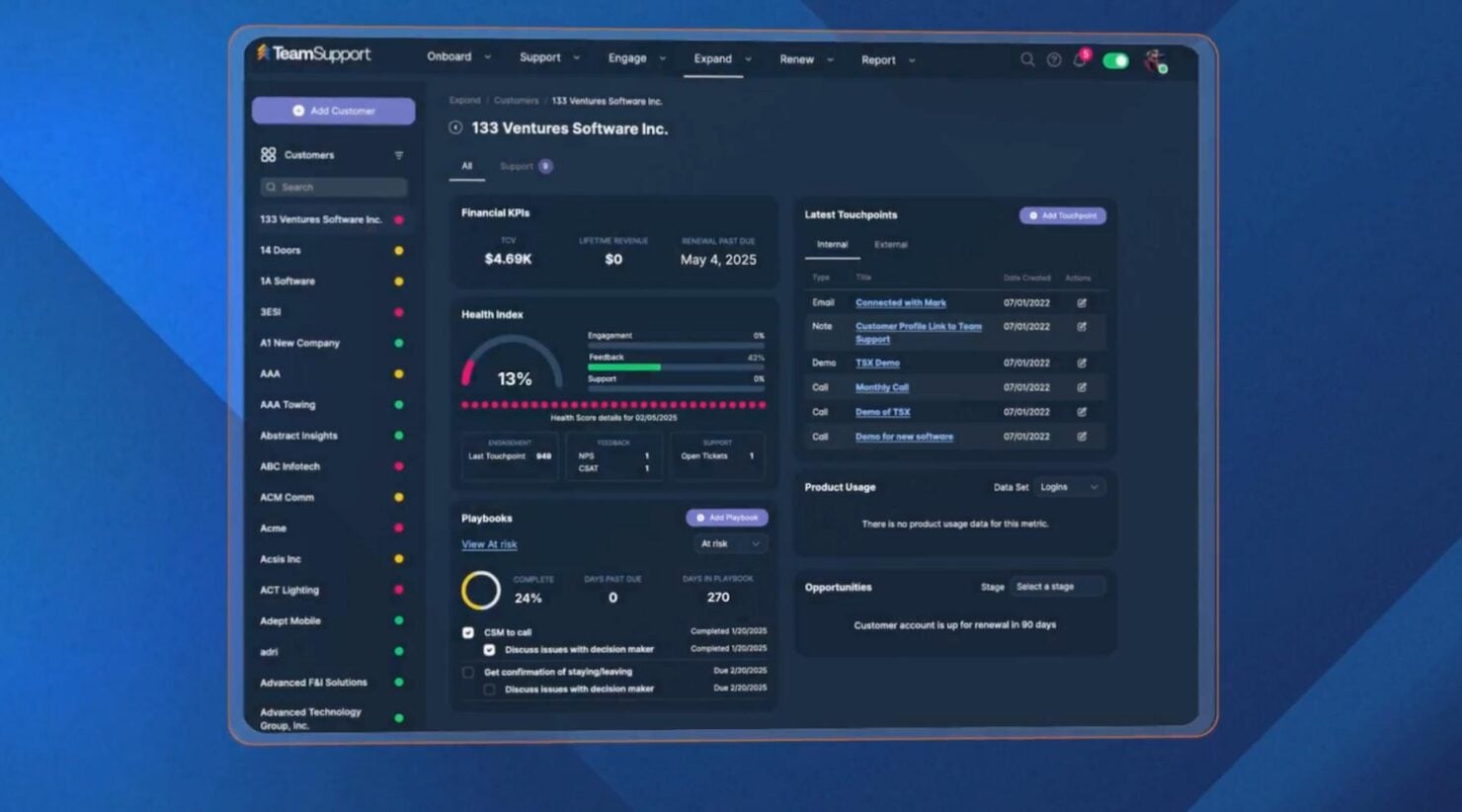Open the Select a stage dropdown
The image size is (1462, 812).
tap(1055, 586)
